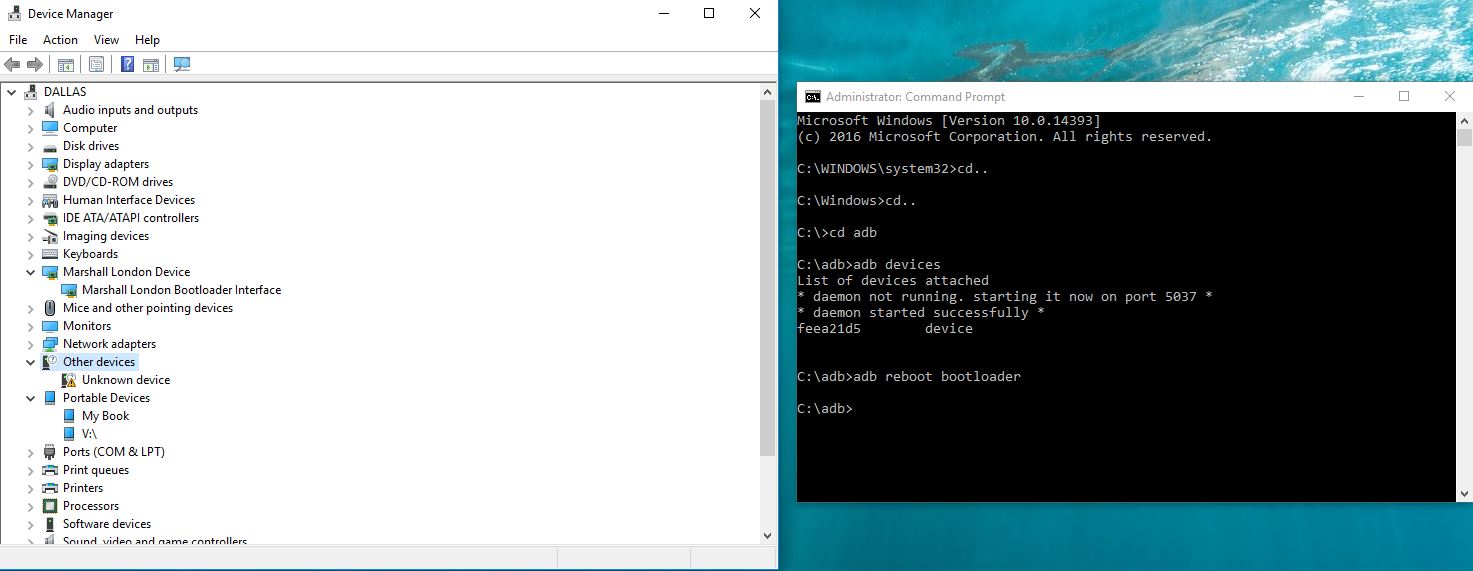This screenshot has width=1473, height=571.
Task: Collapse the Portable Devices category
Action: point(31,398)
